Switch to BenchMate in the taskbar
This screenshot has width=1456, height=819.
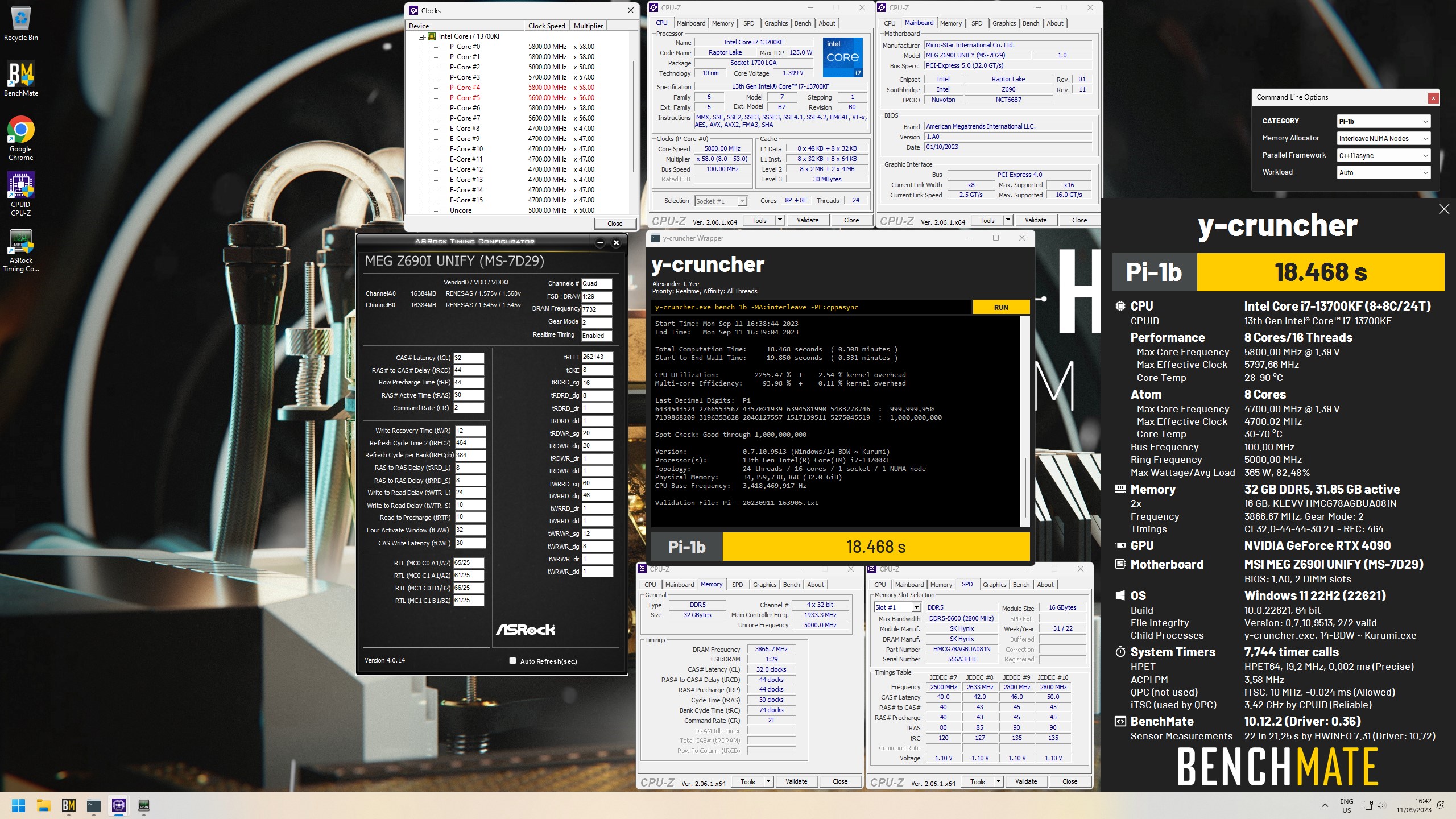tap(69, 805)
